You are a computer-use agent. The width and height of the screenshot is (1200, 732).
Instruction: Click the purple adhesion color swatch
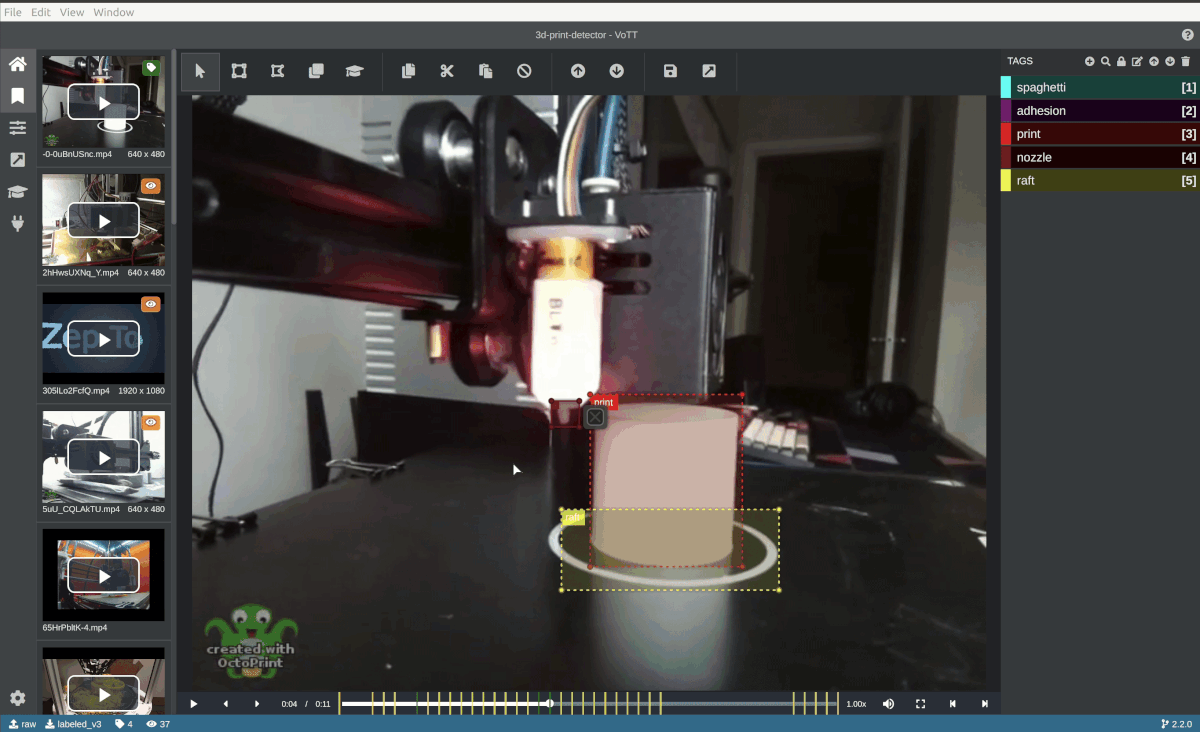pos(1006,111)
